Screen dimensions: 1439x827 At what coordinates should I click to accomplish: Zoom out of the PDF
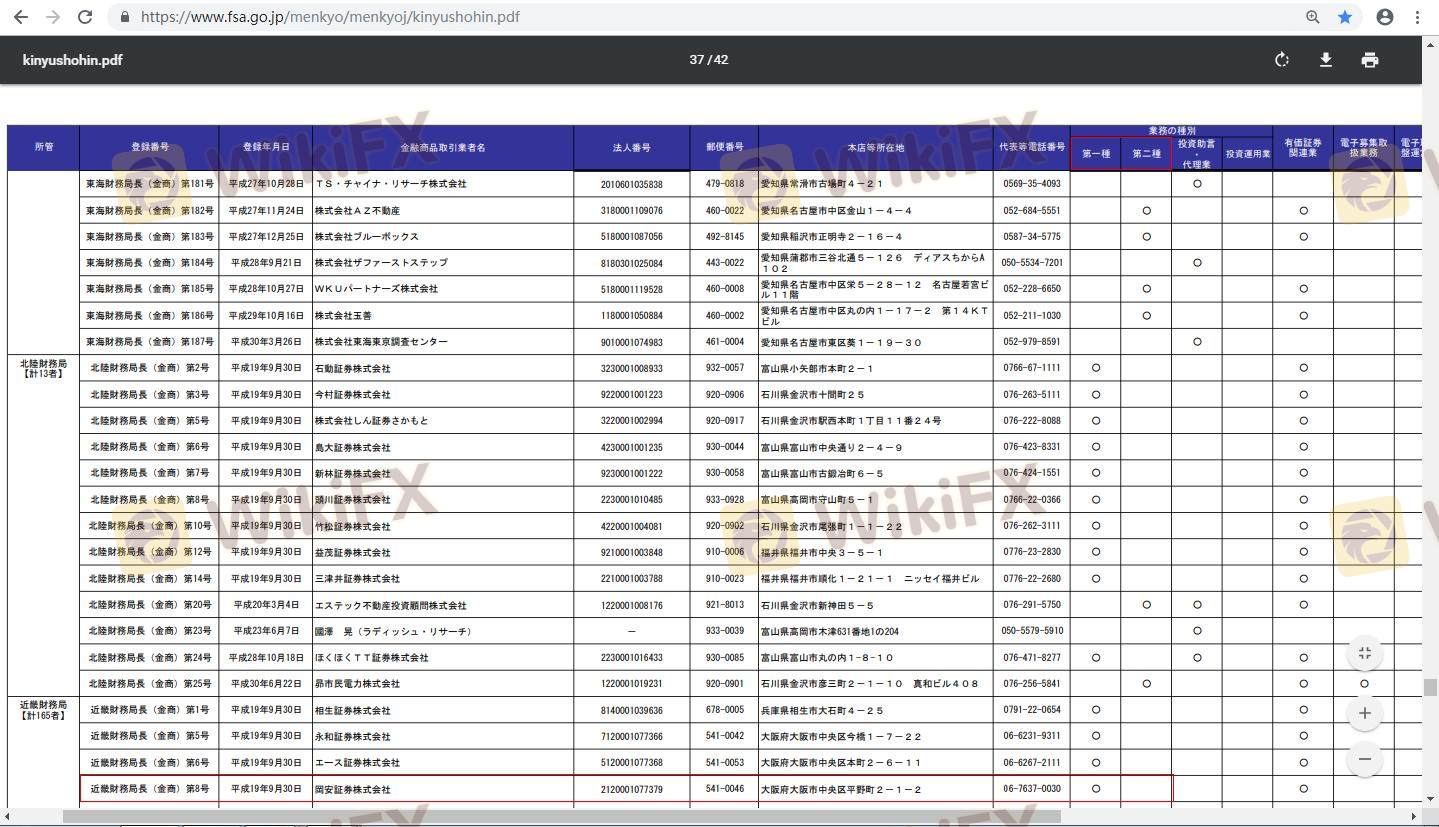(x=1365, y=758)
